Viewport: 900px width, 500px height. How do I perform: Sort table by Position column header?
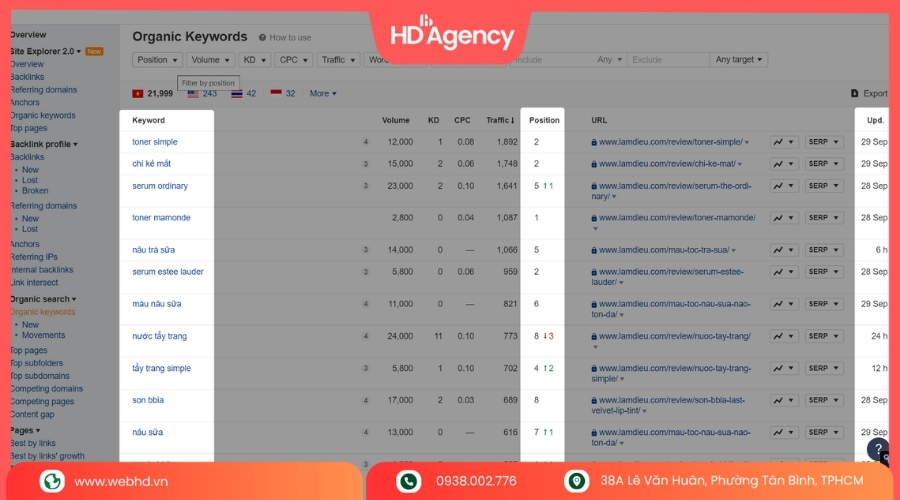pyautogui.click(x=544, y=120)
